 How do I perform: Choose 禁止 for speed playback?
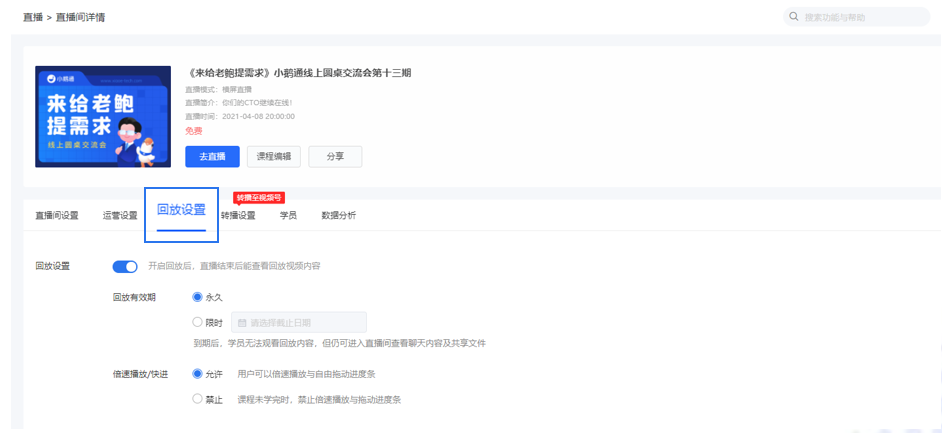pos(197,399)
